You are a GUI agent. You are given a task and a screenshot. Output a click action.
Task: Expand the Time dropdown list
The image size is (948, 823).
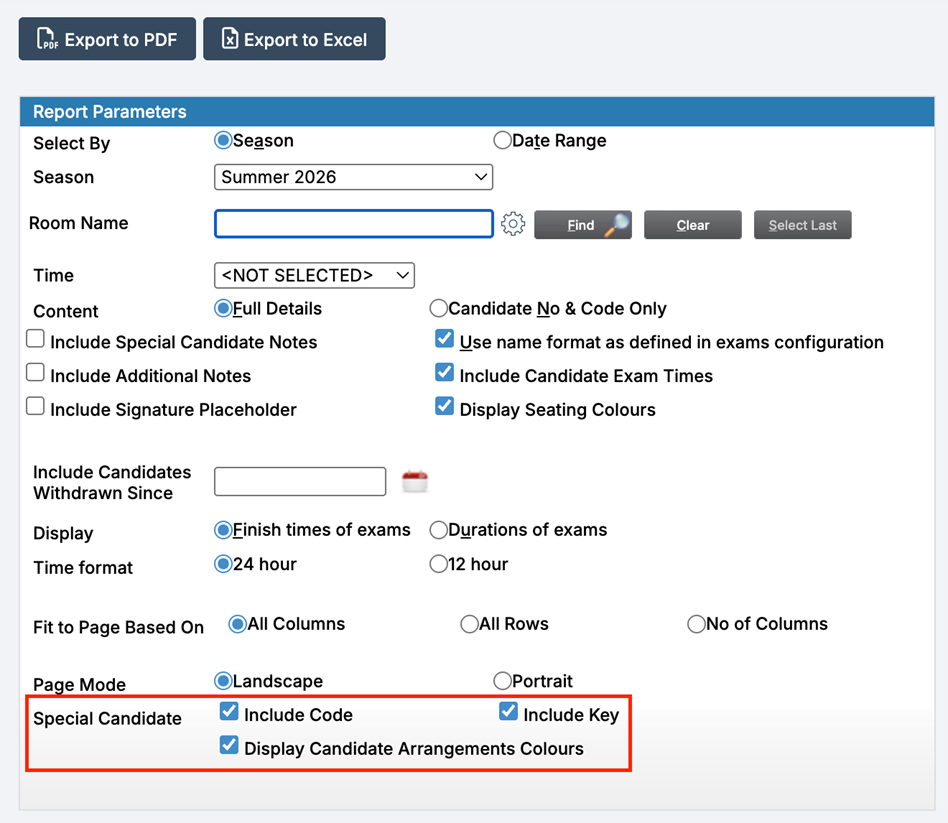coord(314,275)
